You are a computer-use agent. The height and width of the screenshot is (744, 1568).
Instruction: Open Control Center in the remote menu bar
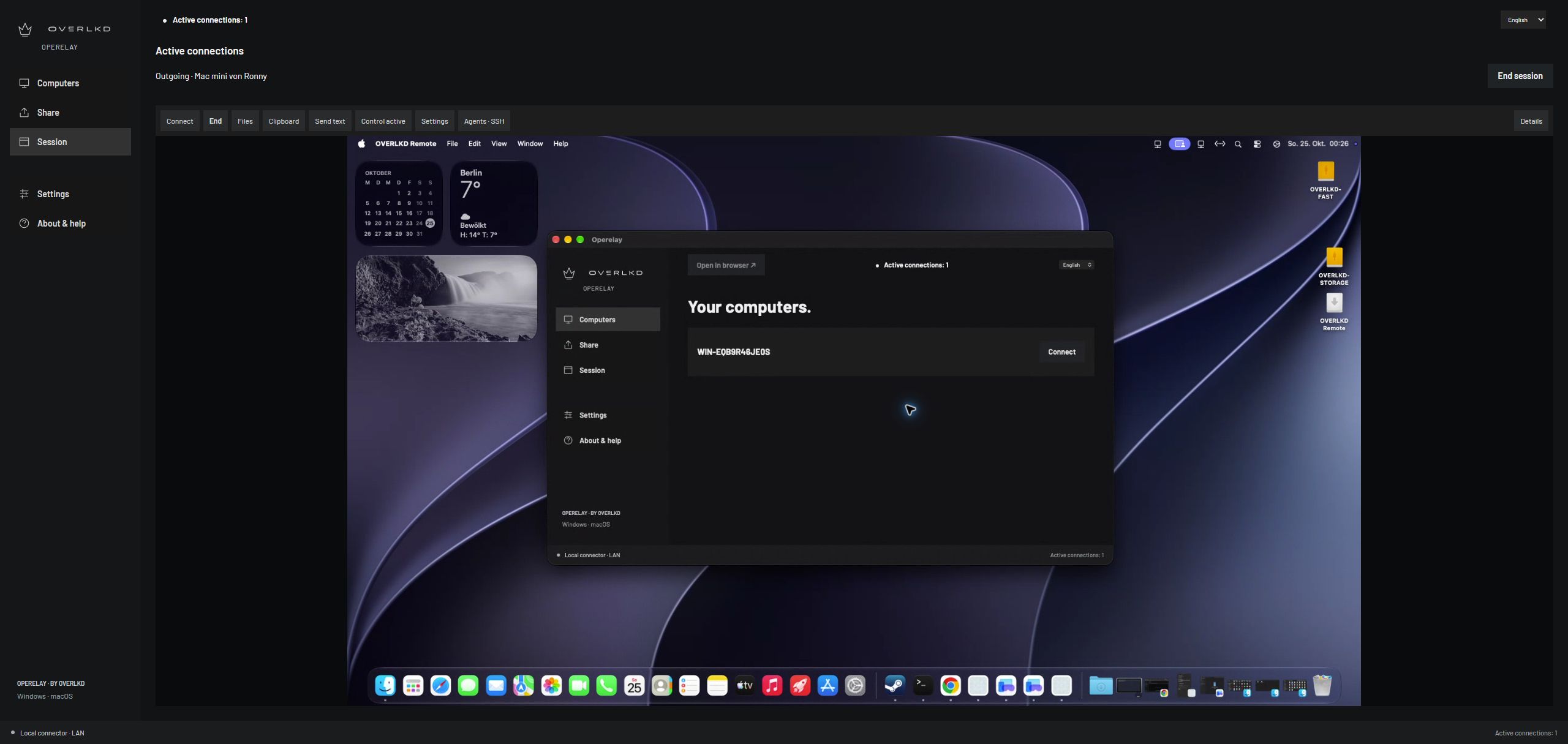pos(1257,145)
